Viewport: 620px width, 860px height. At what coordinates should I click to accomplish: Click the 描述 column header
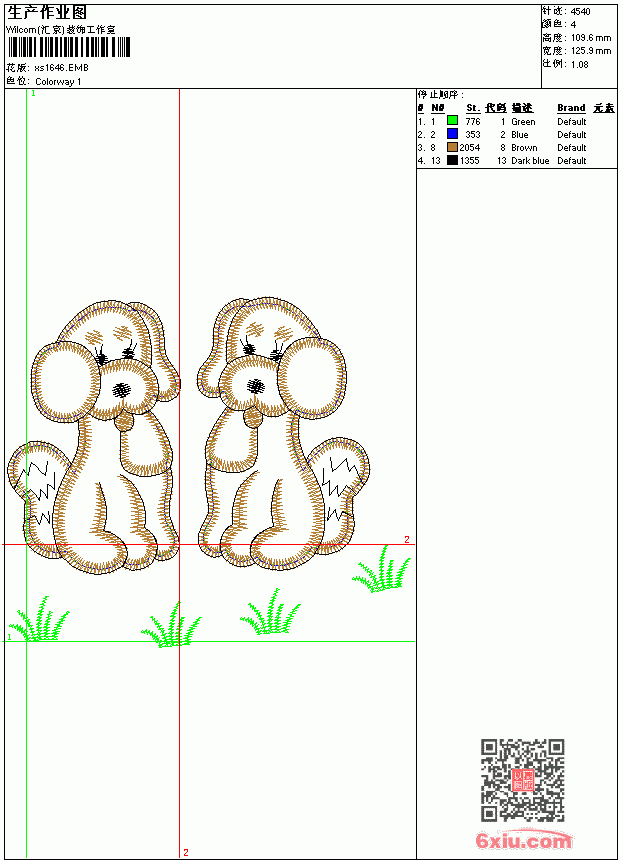[522, 108]
